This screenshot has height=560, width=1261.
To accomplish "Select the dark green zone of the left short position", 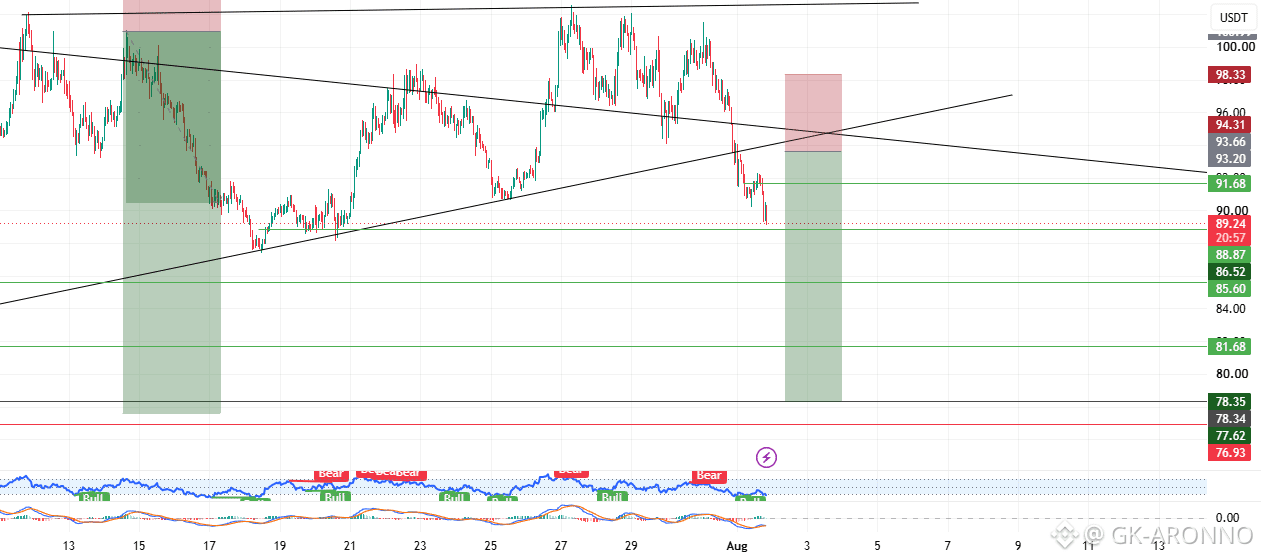I will (173, 117).
